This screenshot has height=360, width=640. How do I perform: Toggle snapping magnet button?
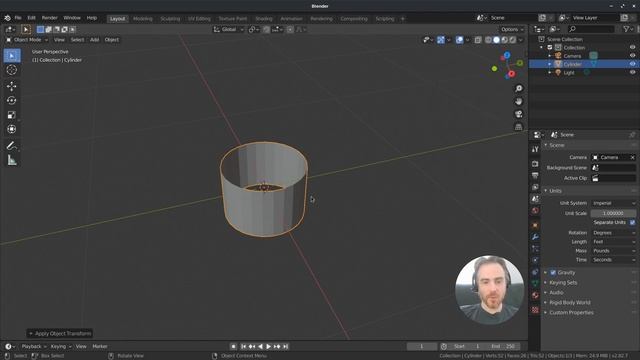(x=266, y=29)
